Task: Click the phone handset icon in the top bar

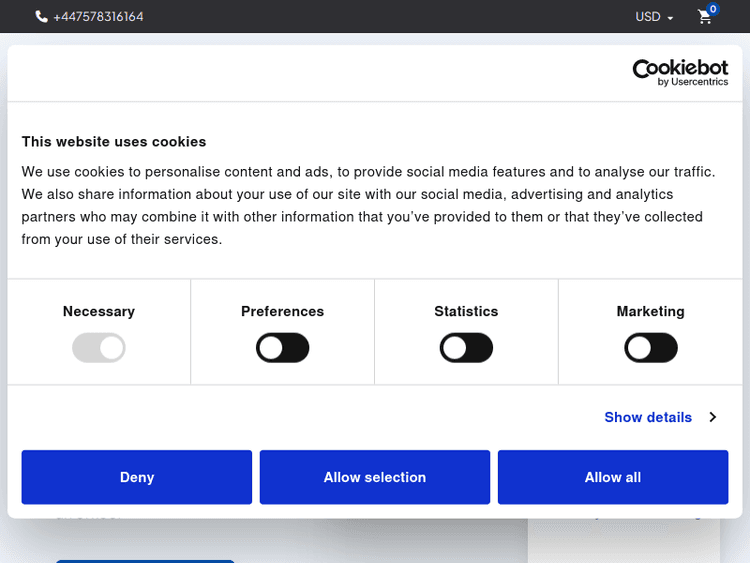Action: click(x=41, y=17)
